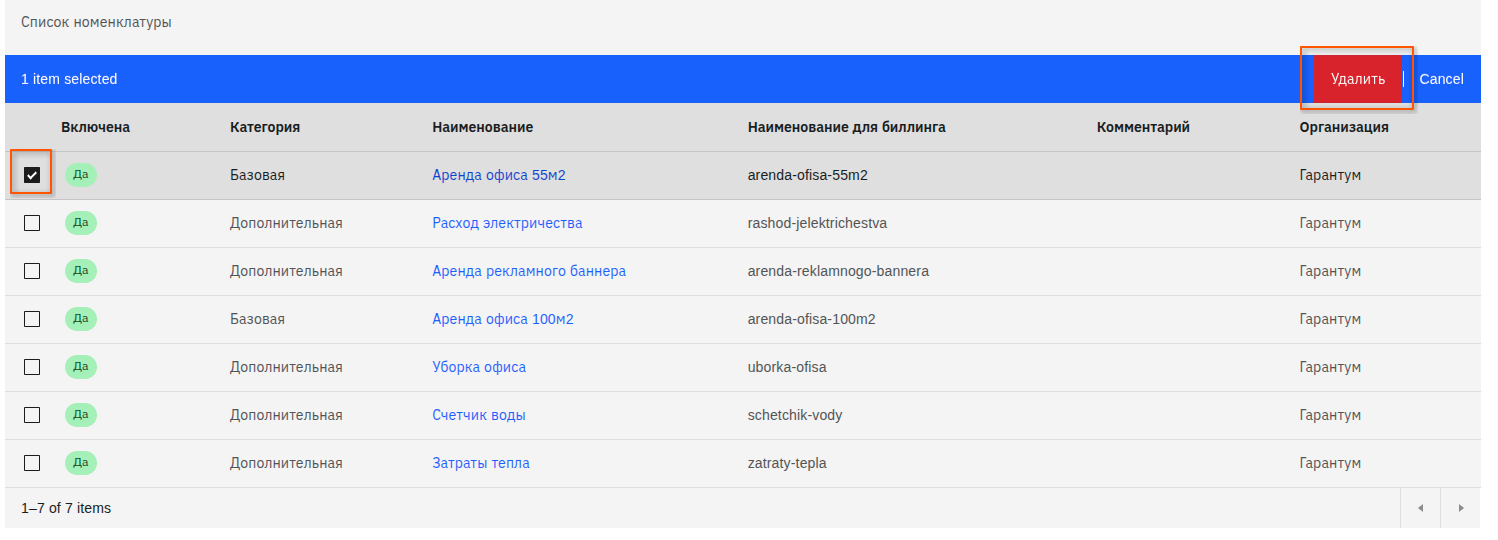Screen dimensions: 1498x540
Task: Go to the previous page arrow
Action: click(x=1420, y=508)
